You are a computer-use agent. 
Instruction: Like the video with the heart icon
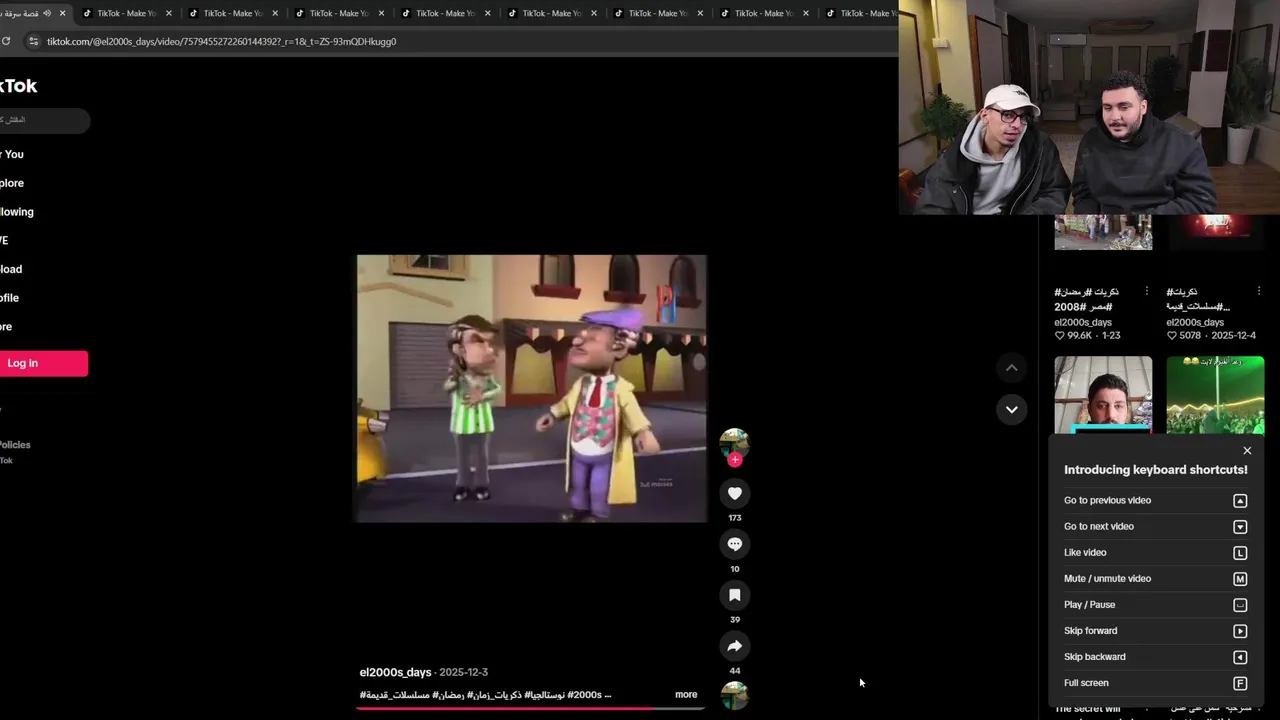tap(734, 493)
